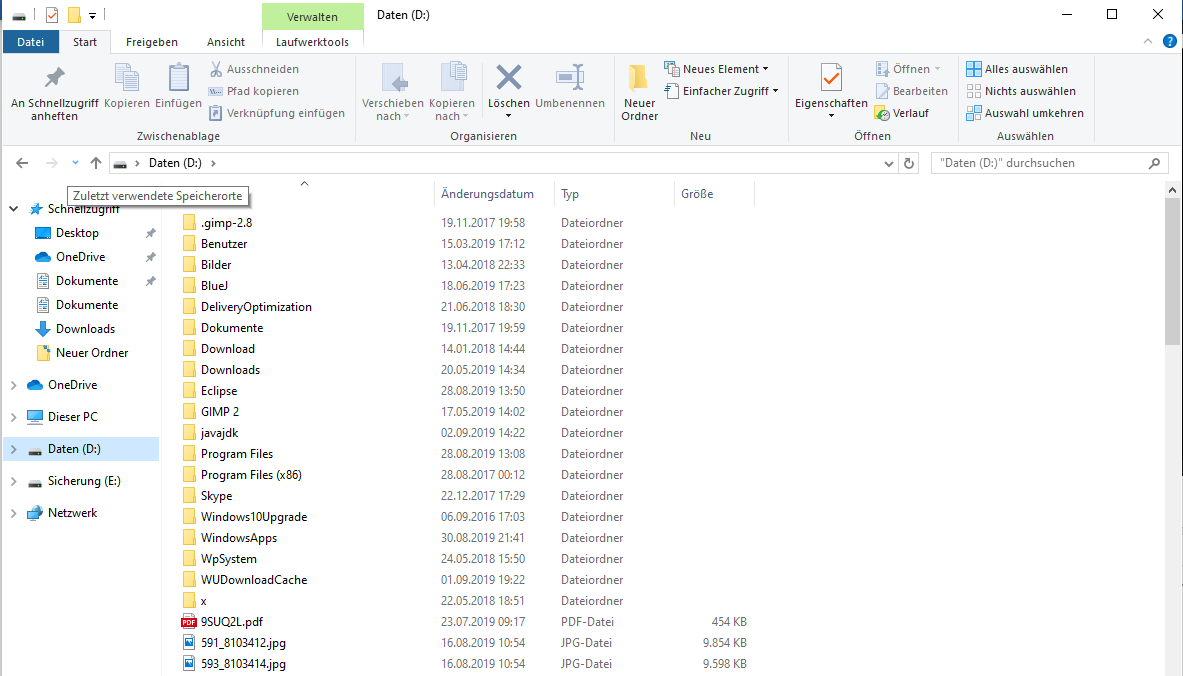
Task: Collapse the ribbon with the chevron
Action: coord(1148,41)
